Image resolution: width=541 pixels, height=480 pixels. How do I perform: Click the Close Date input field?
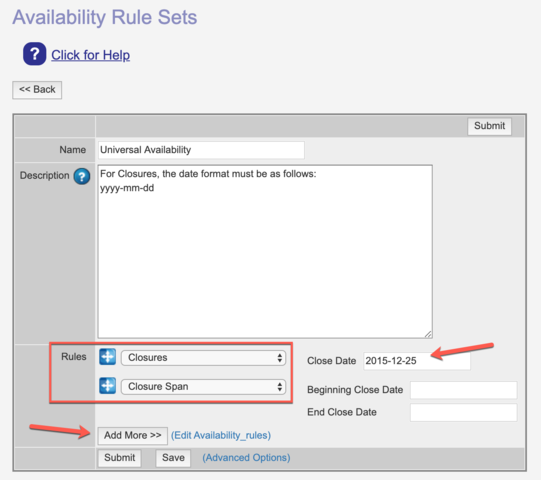(417, 361)
